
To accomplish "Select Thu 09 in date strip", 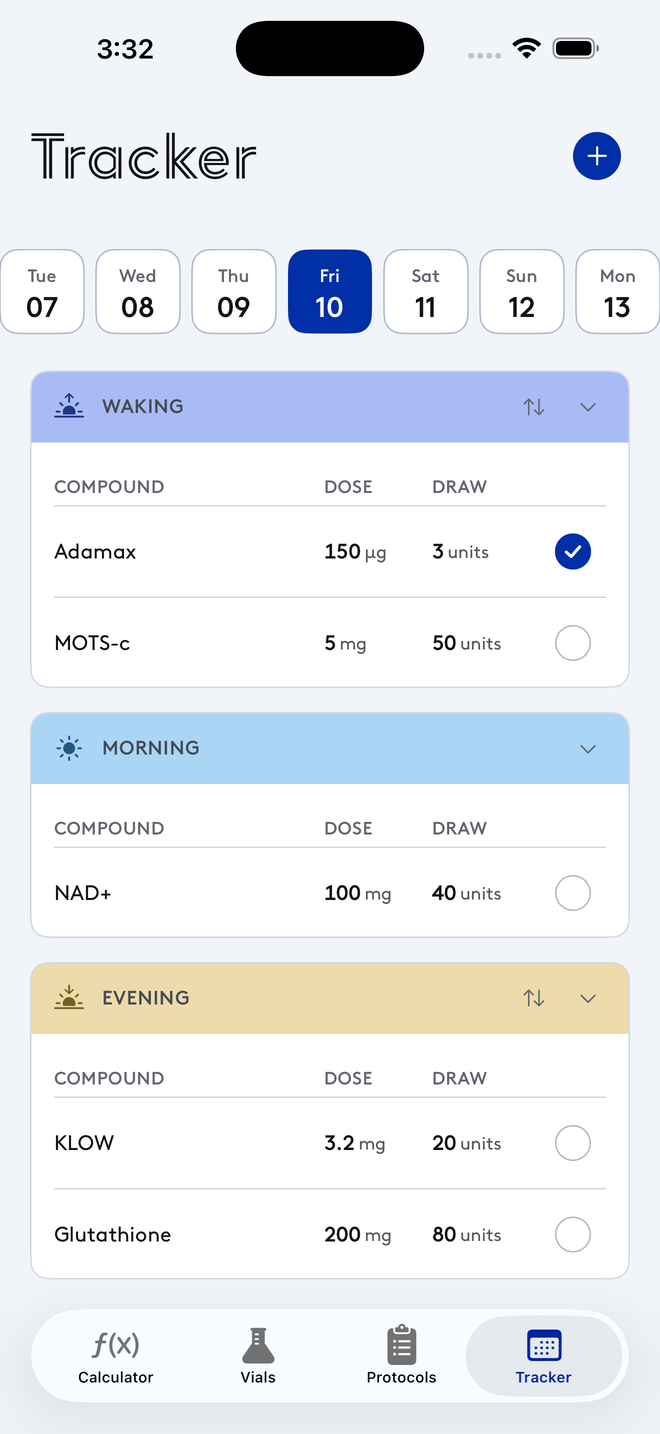I will [x=234, y=291].
